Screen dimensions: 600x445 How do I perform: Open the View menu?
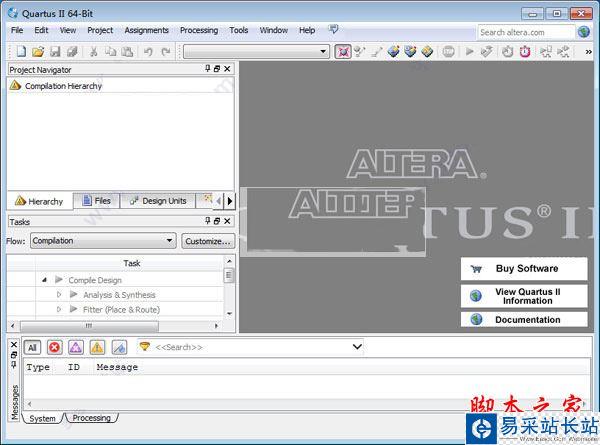click(68, 30)
